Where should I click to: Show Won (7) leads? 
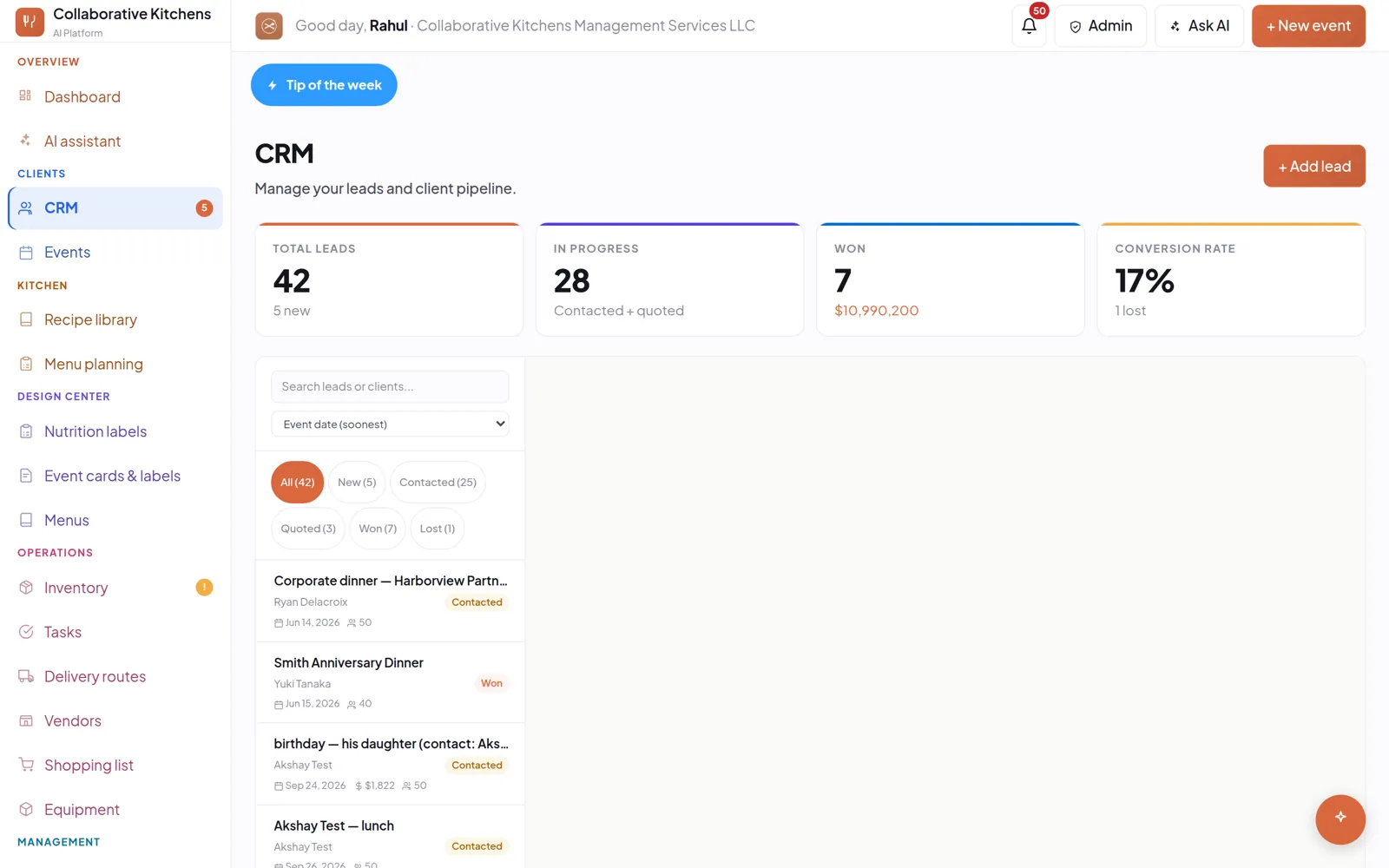pos(378,528)
